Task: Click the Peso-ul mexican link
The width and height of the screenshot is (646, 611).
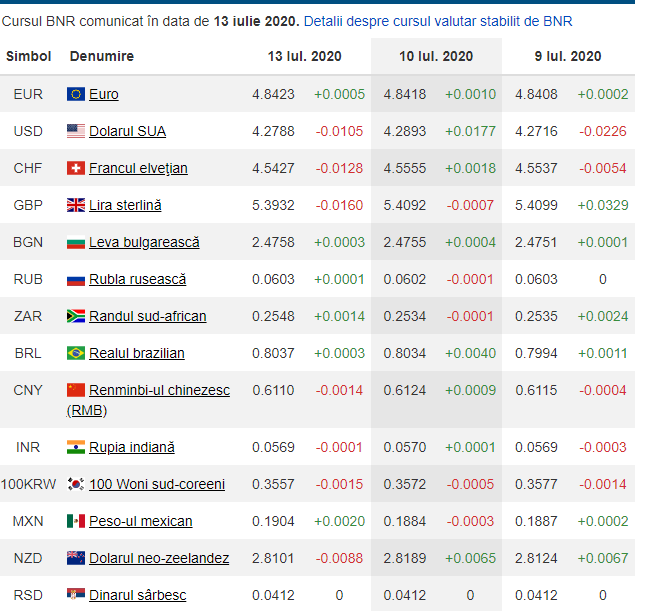Action: click(x=140, y=521)
